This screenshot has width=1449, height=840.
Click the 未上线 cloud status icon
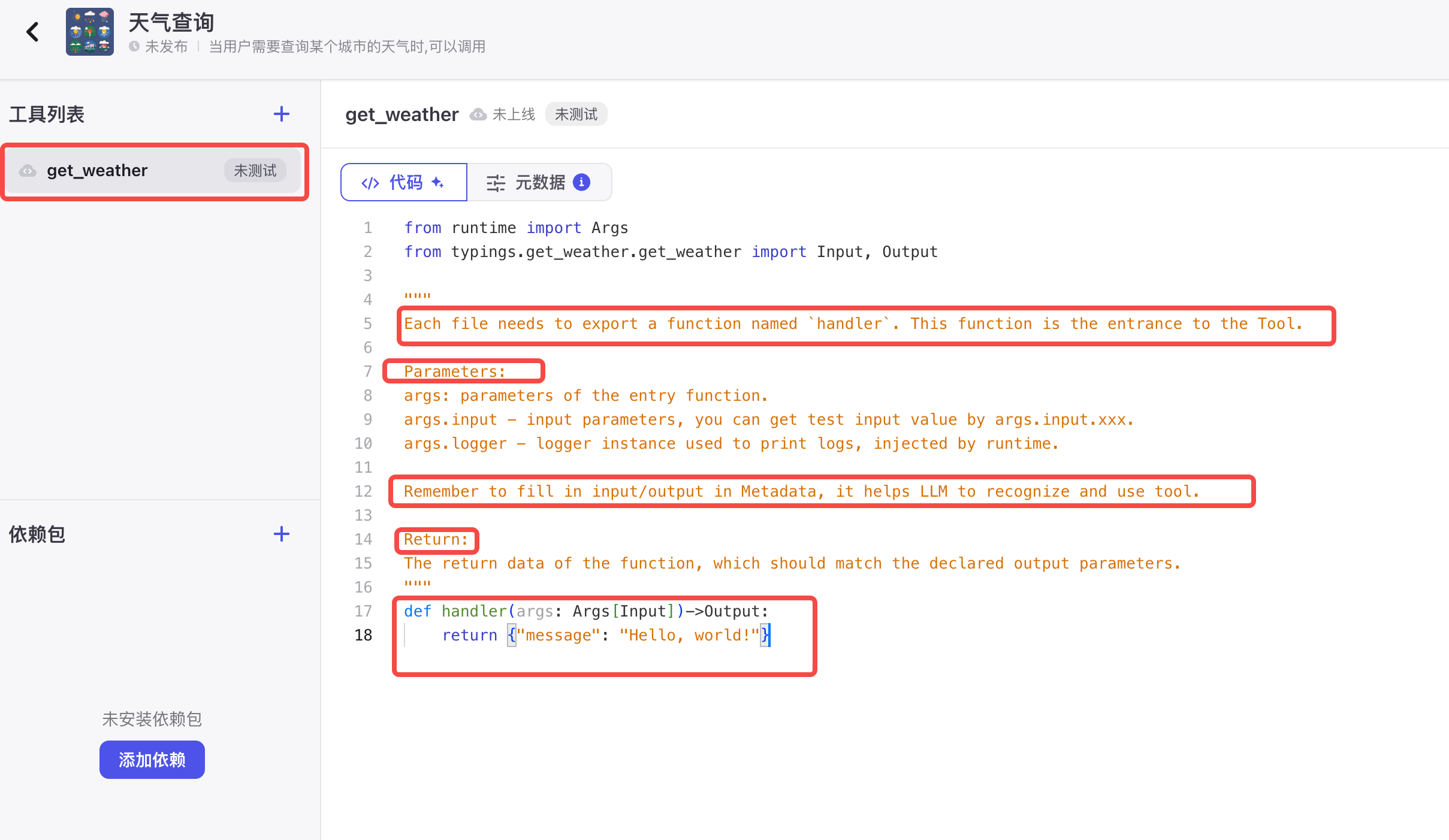(478, 114)
